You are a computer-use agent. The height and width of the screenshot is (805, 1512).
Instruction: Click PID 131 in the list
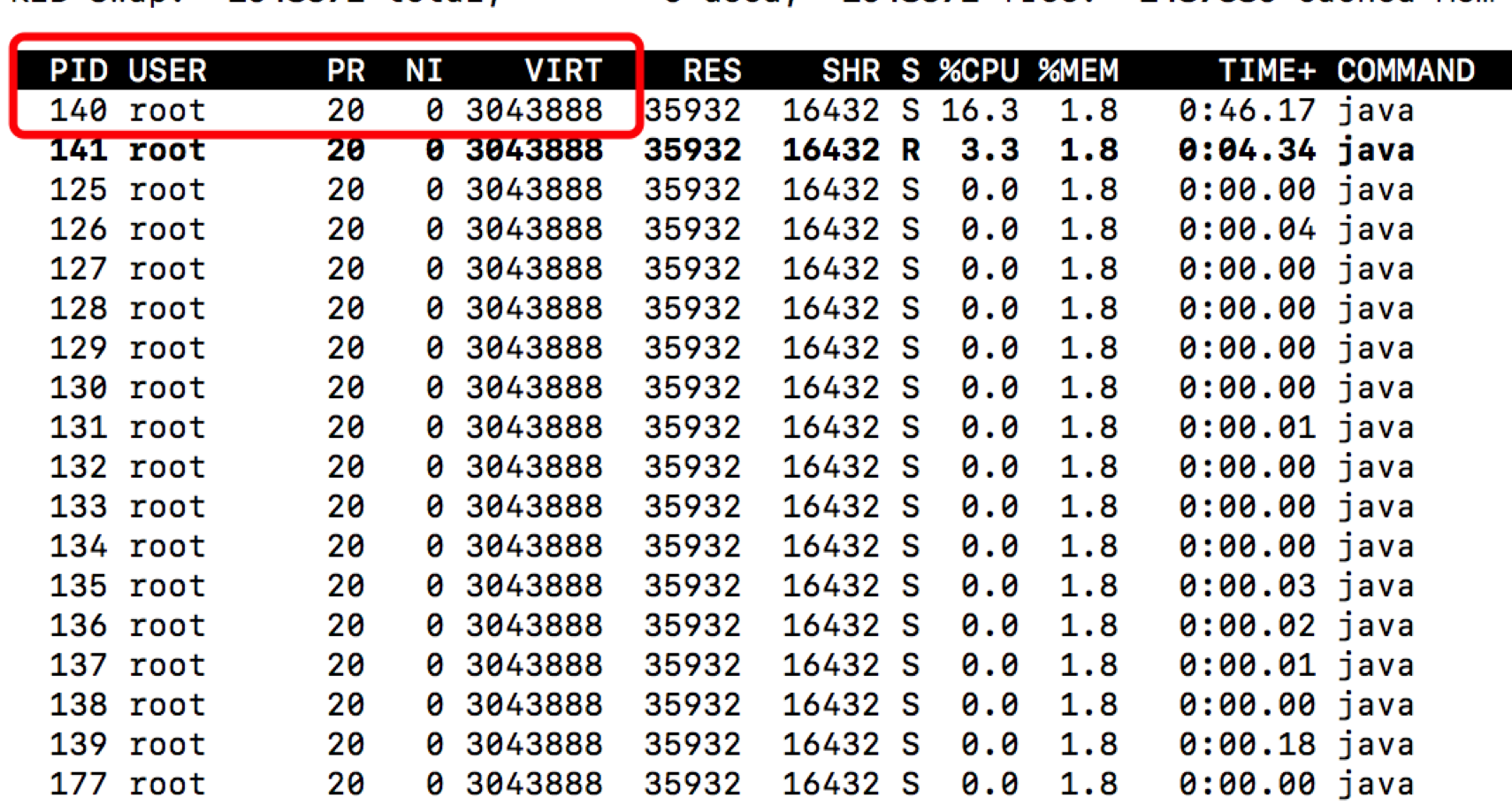coord(79,427)
